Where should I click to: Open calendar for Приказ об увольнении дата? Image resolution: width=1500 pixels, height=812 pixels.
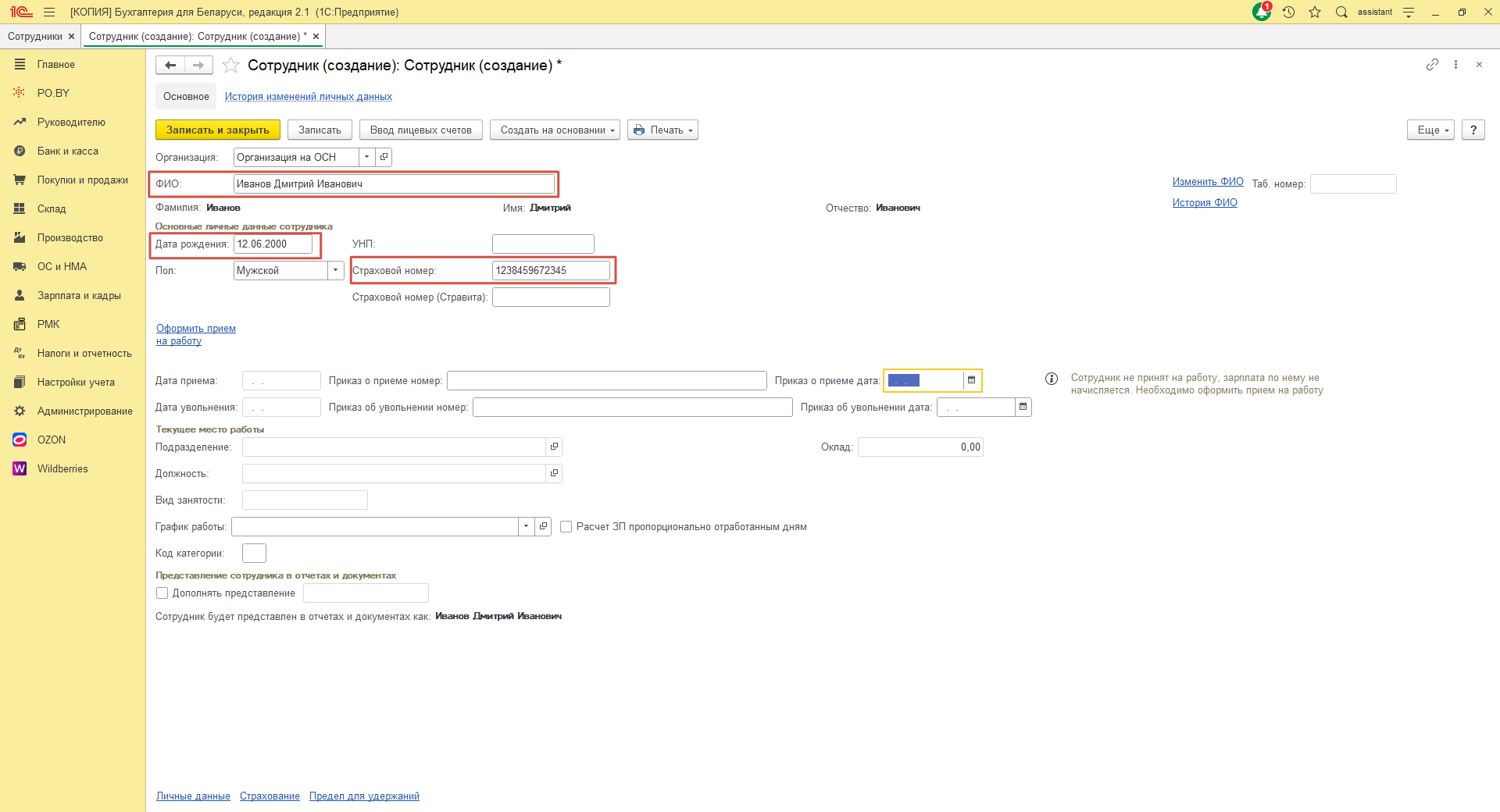[x=1023, y=407]
